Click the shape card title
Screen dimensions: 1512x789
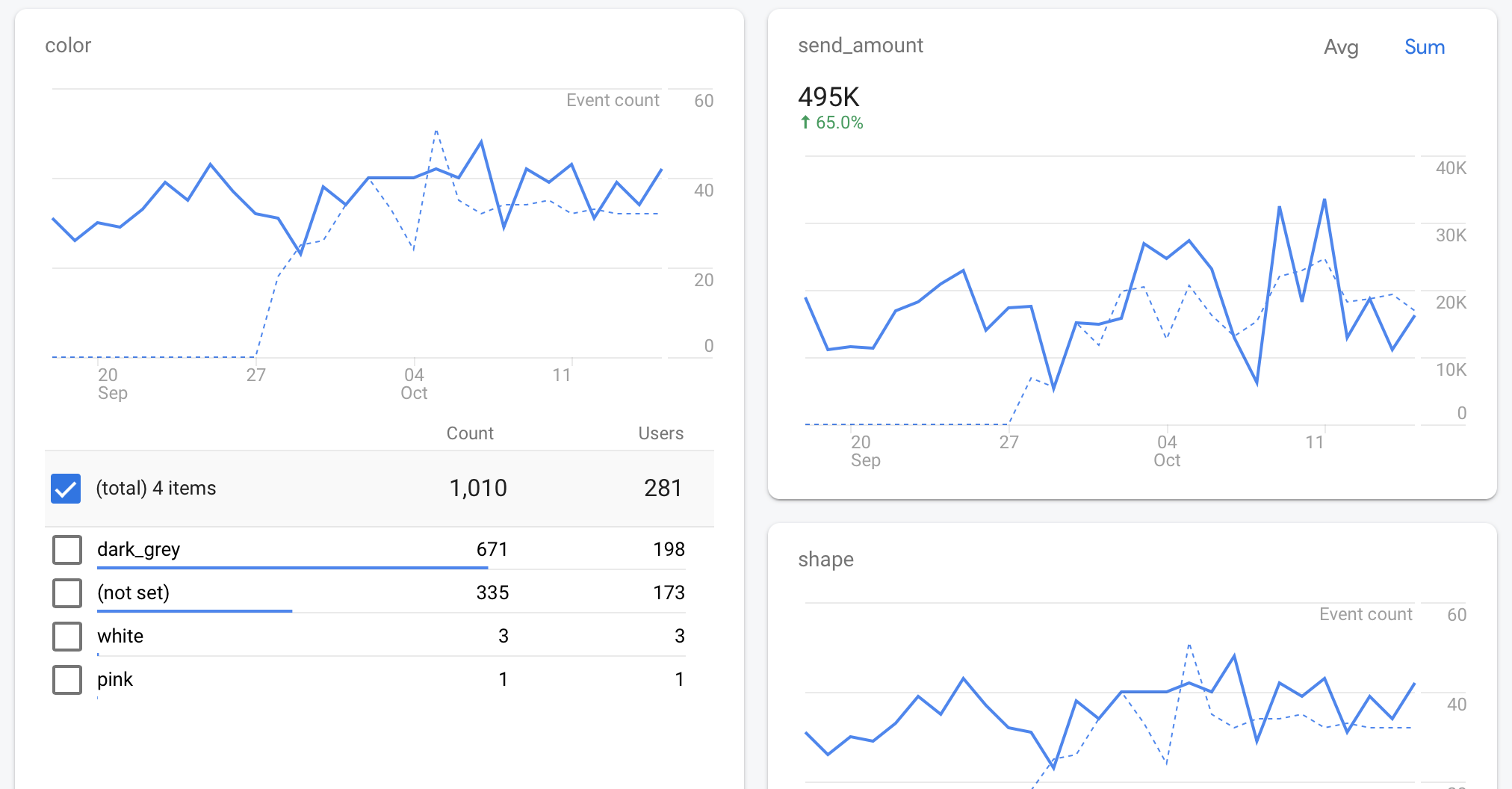click(x=825, y=560)
